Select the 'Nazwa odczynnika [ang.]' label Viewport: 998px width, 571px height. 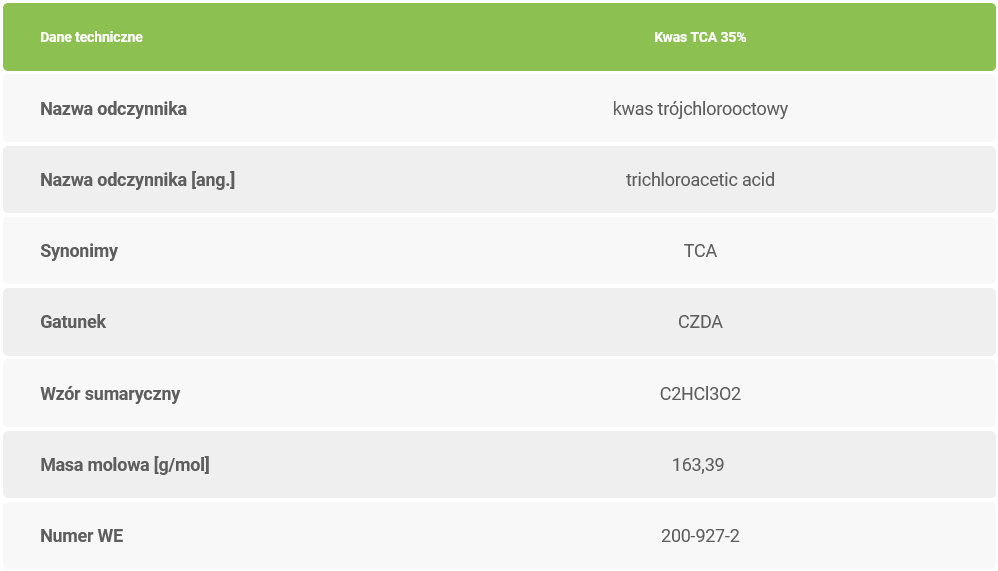click(x=137, y=180)
